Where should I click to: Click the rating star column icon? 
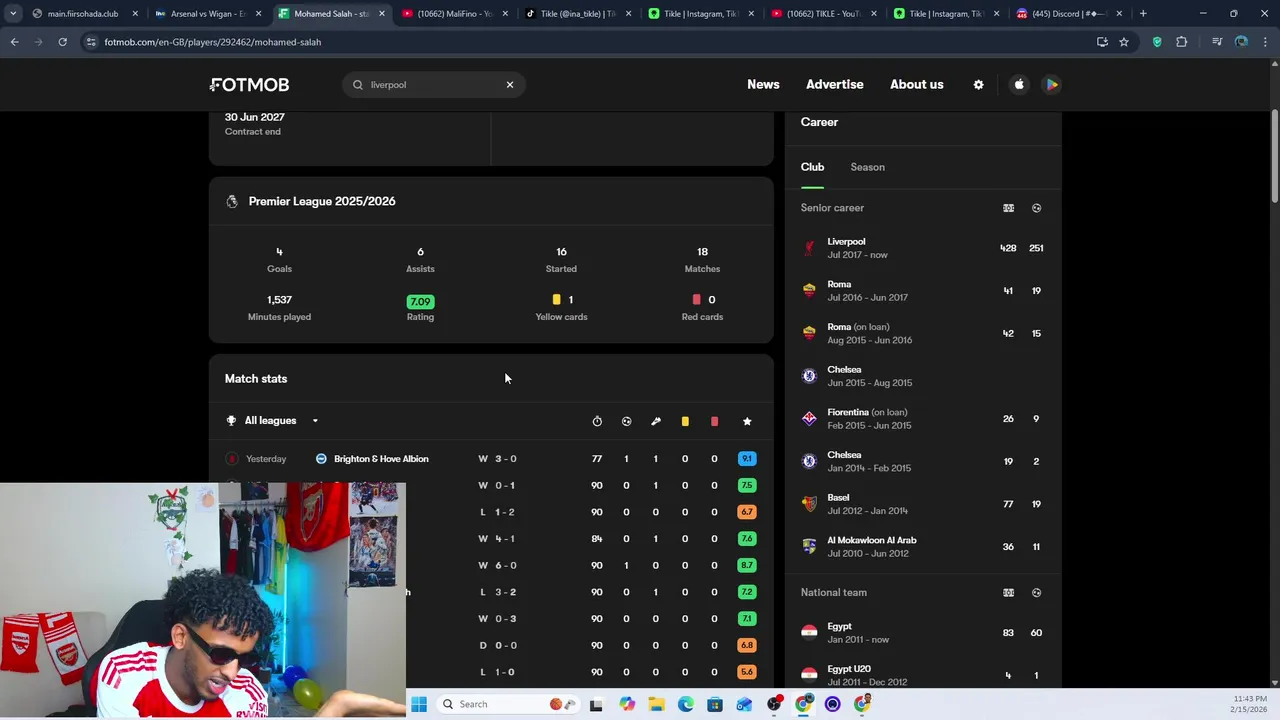(747, 421)
